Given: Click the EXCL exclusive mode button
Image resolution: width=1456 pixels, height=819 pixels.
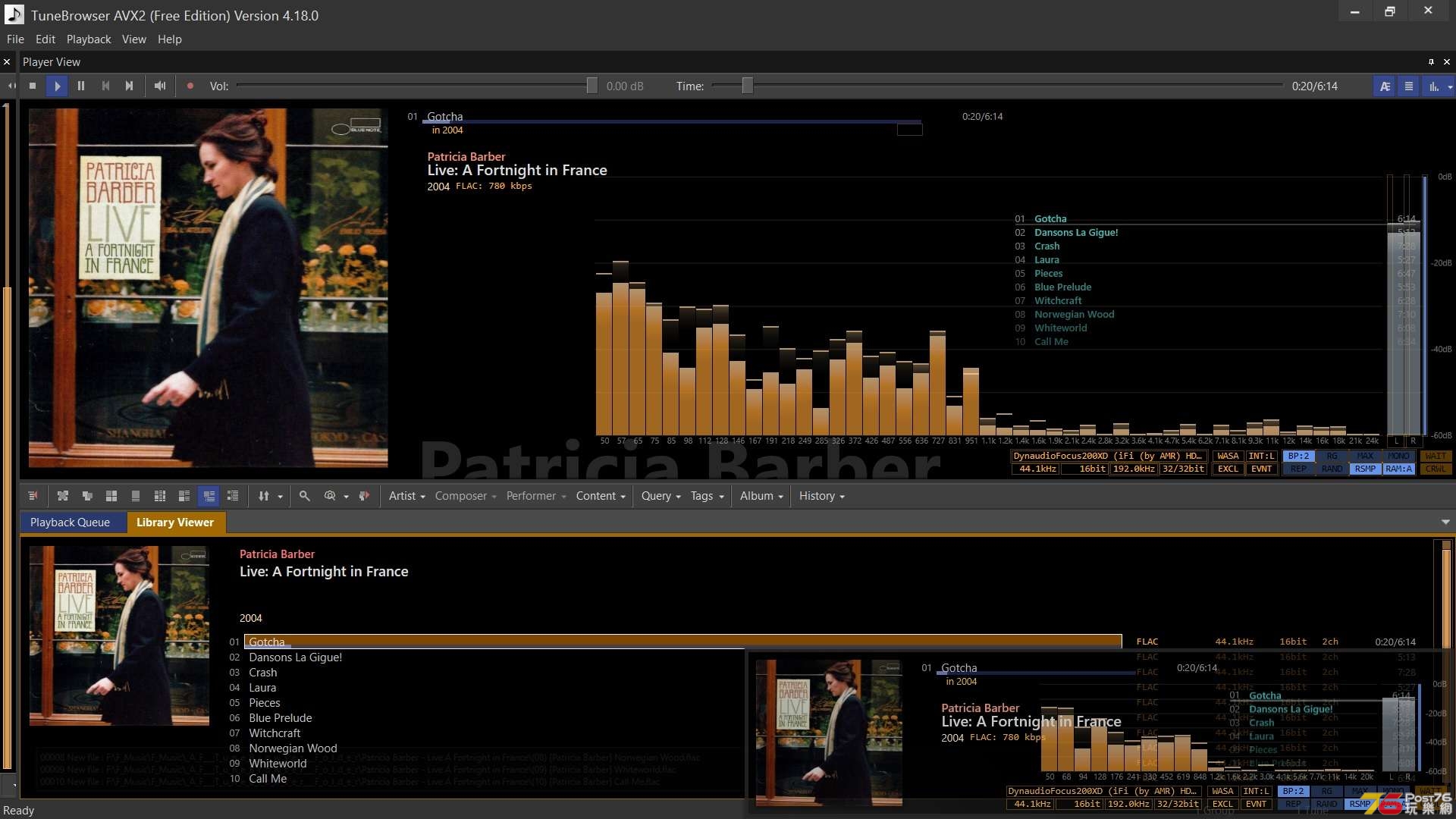Looking at the screenshot, I should [1228, 469].
